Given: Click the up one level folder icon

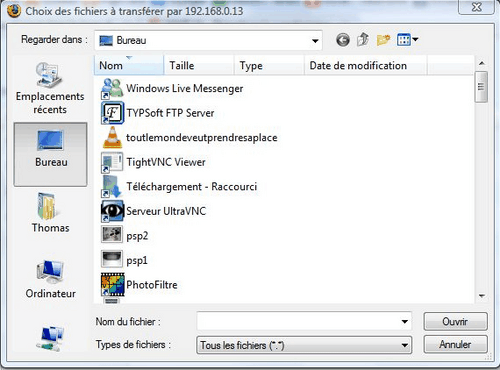Looking at the screenshot, I should 363,40.
